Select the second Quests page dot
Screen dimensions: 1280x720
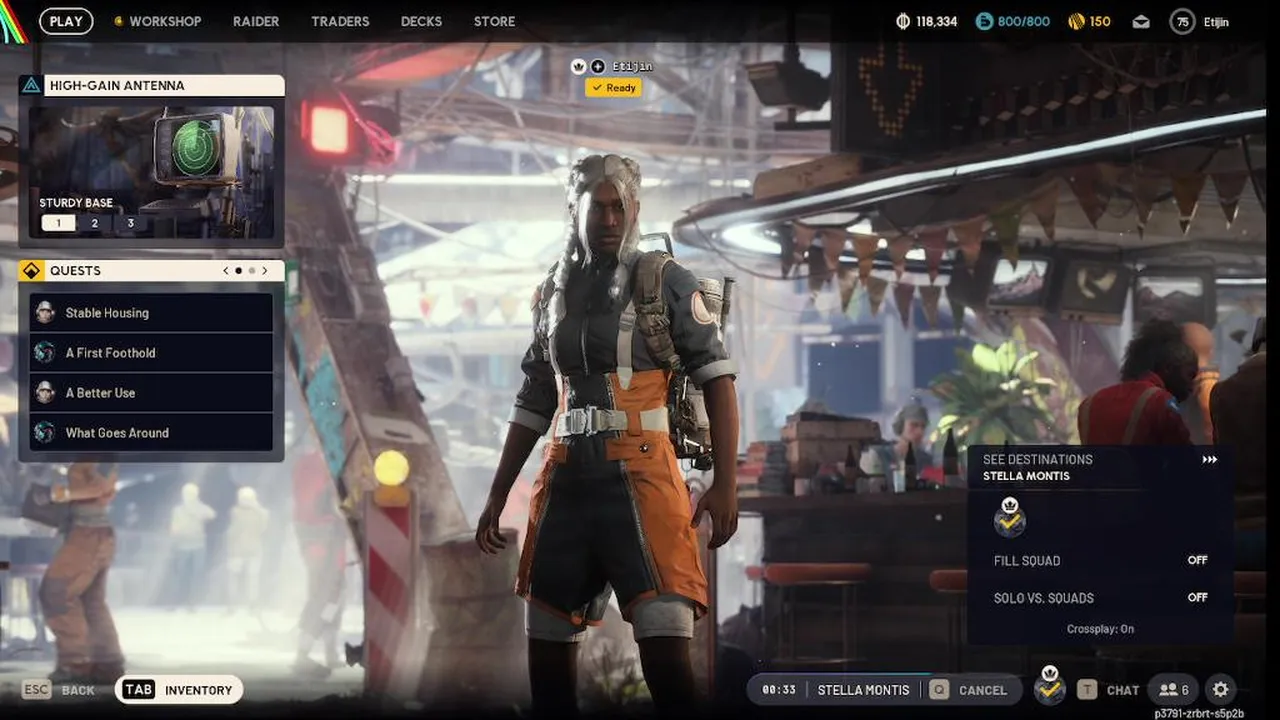click(252, 271)
